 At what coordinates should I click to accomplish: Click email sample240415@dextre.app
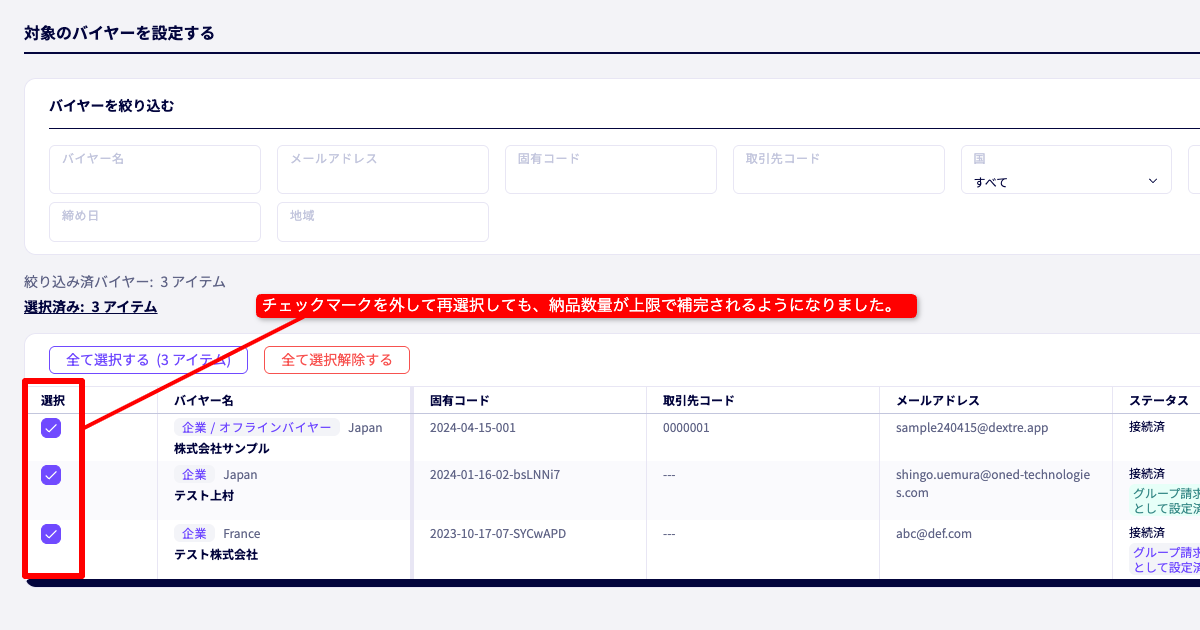(972, 428)
